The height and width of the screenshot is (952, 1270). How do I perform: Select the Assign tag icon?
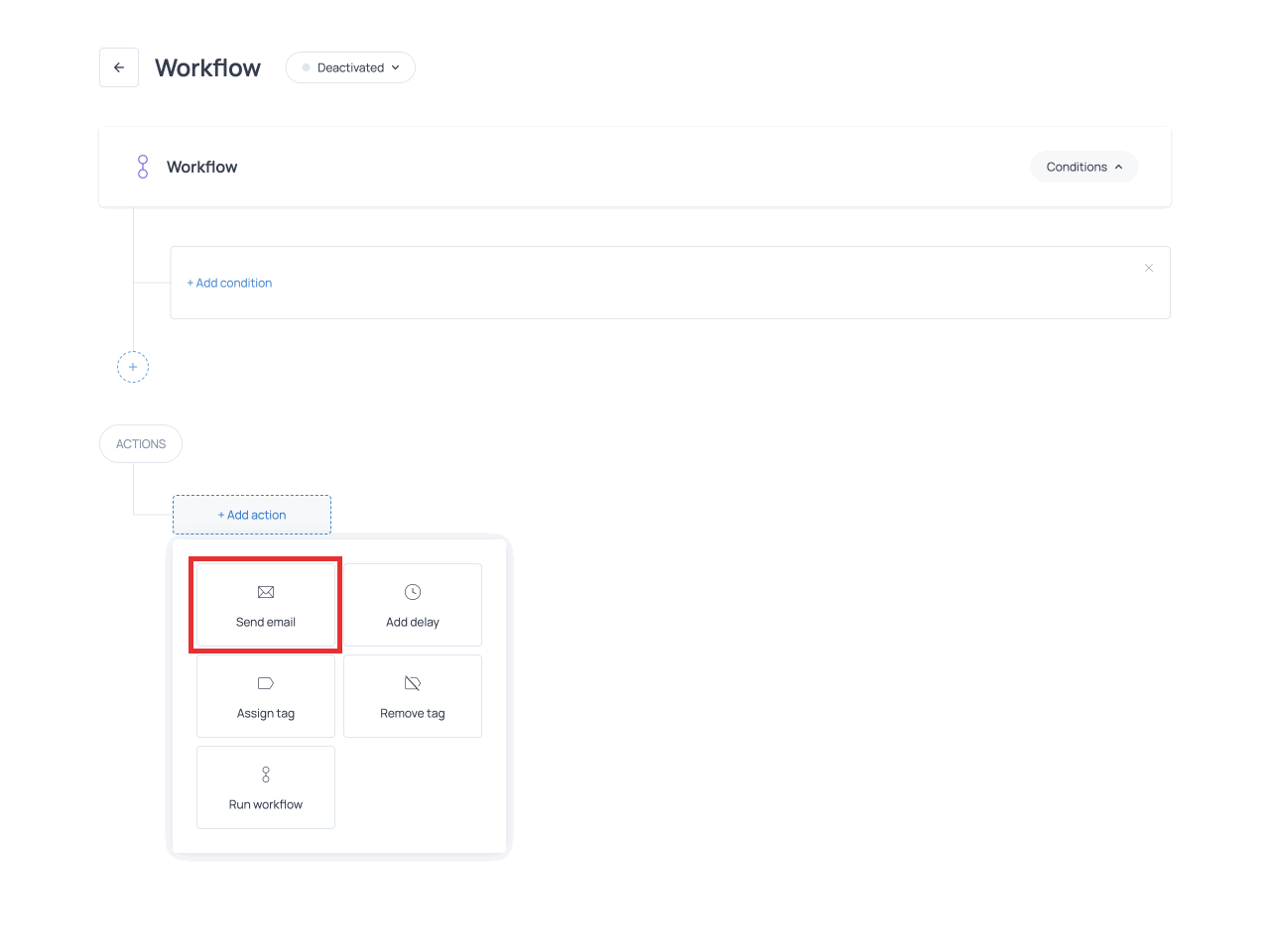265,682
